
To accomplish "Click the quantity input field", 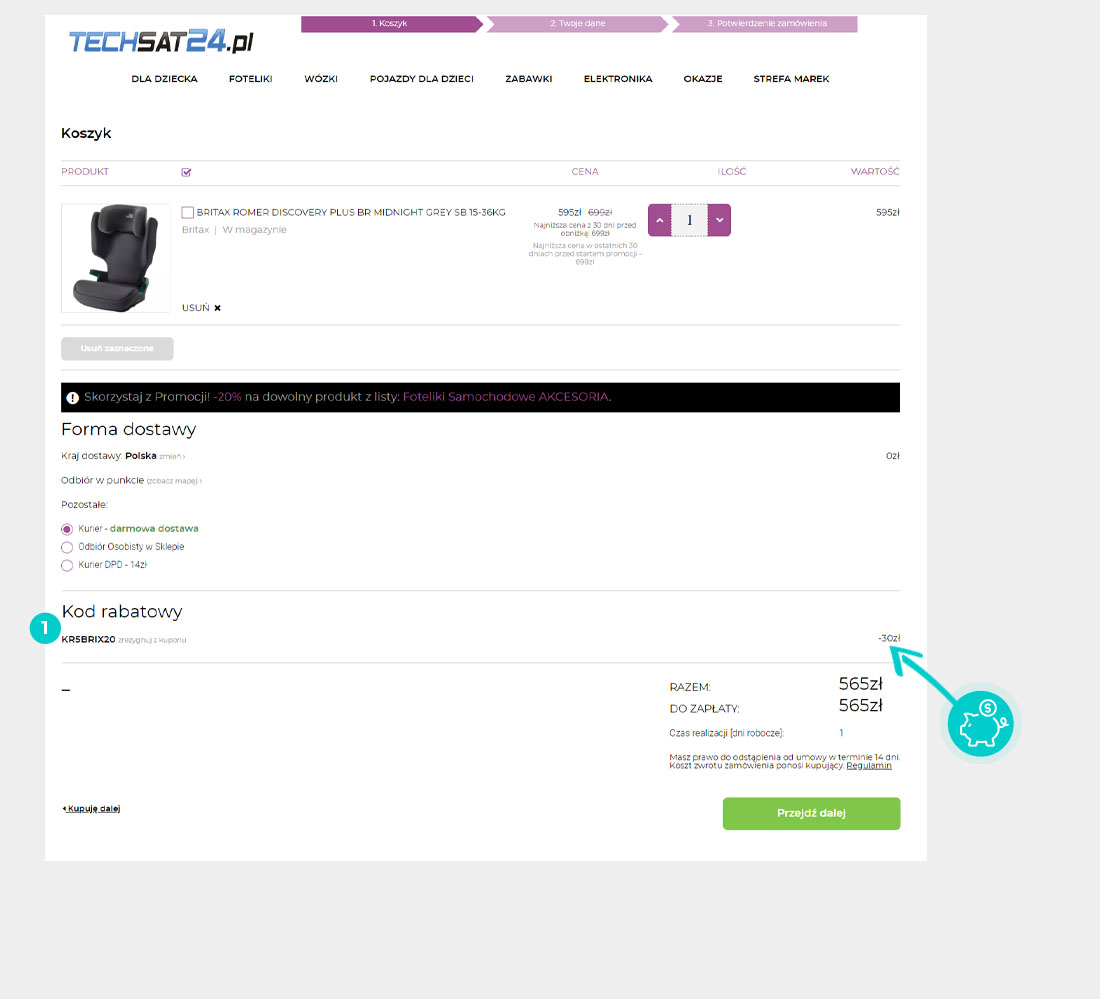I will coord(689,220).
